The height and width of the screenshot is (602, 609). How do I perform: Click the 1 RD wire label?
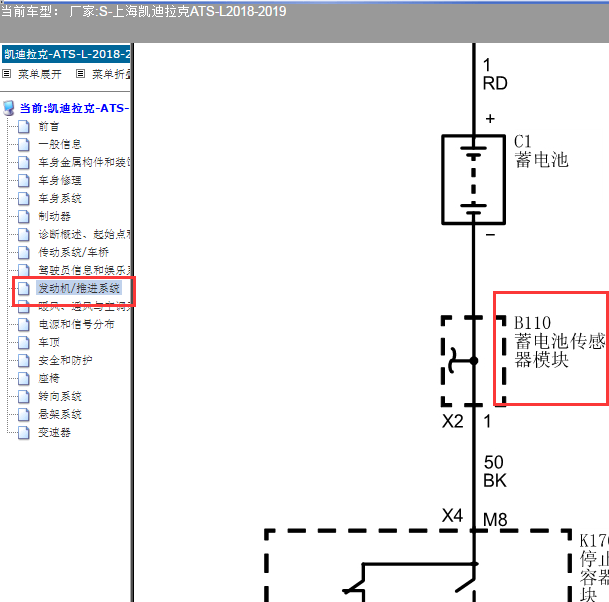coord(495,74)
